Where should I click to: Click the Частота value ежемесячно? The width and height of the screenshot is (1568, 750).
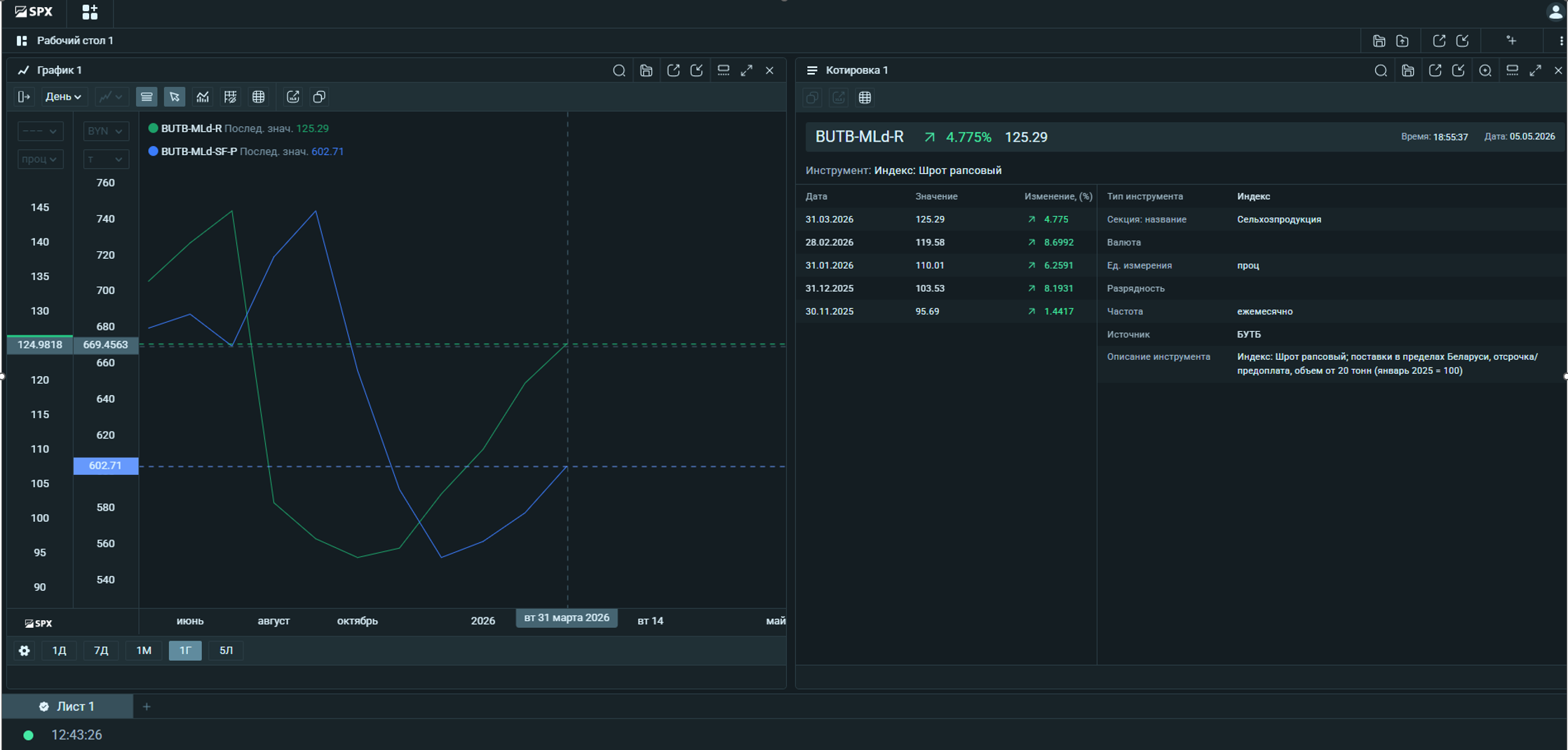click(x=1265, y=312)
